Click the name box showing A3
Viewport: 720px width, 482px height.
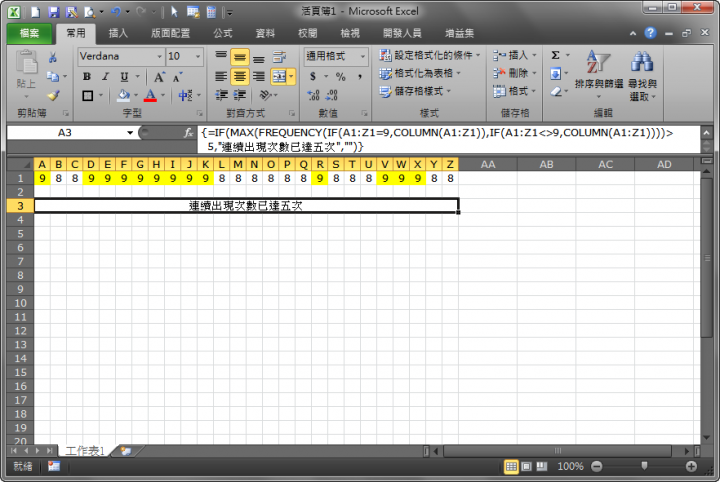click(x=65, y=133)
